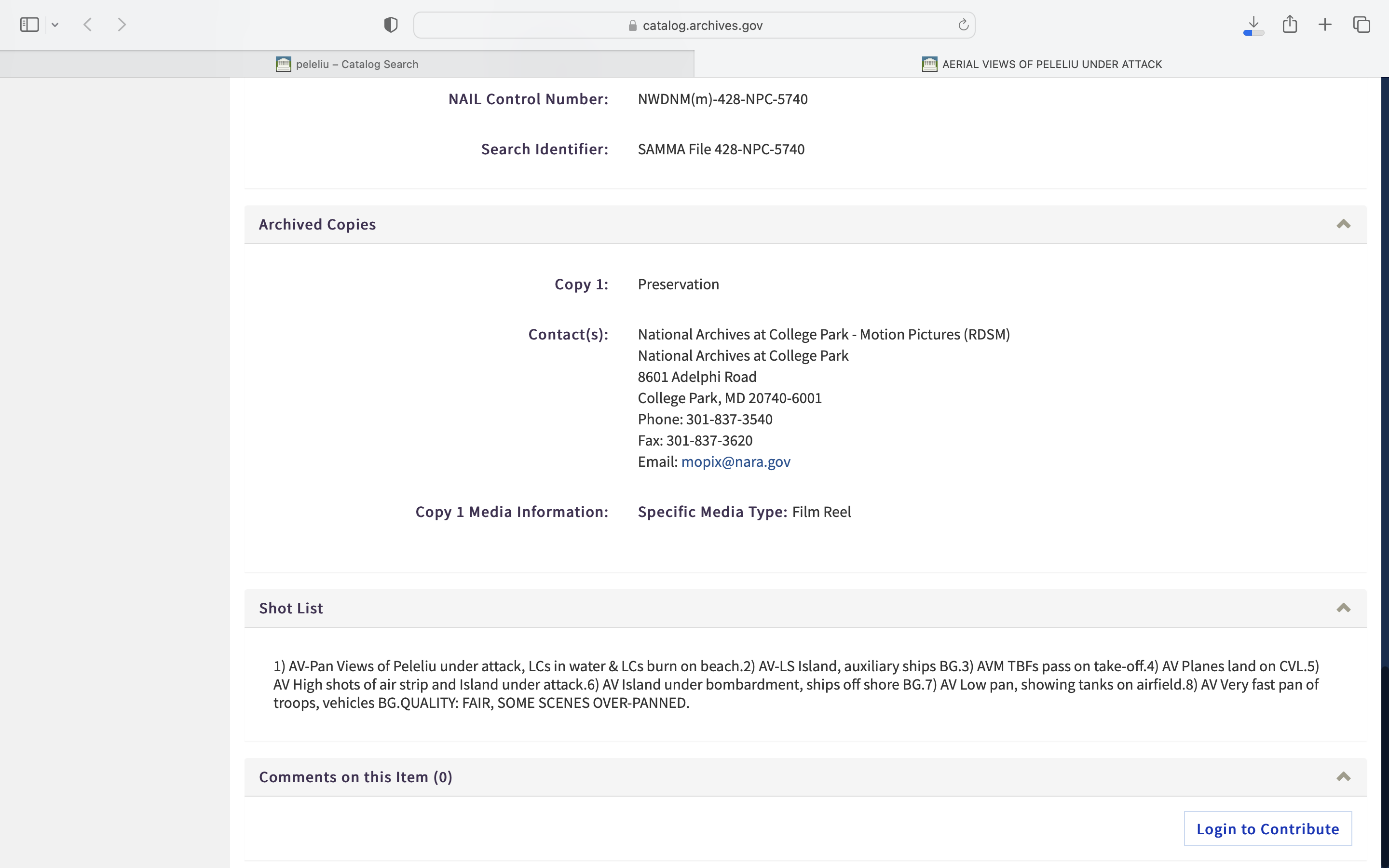This screenshot has height=868, width=1389.
Task: Open a new tab with plus icon
Action: pos(1325,25)
